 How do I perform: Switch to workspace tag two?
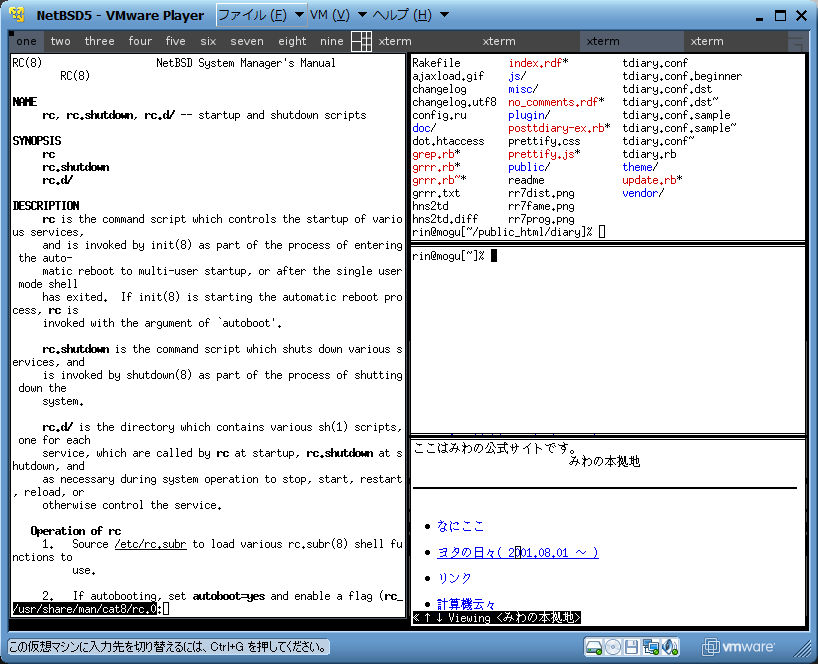coord(61,41)
